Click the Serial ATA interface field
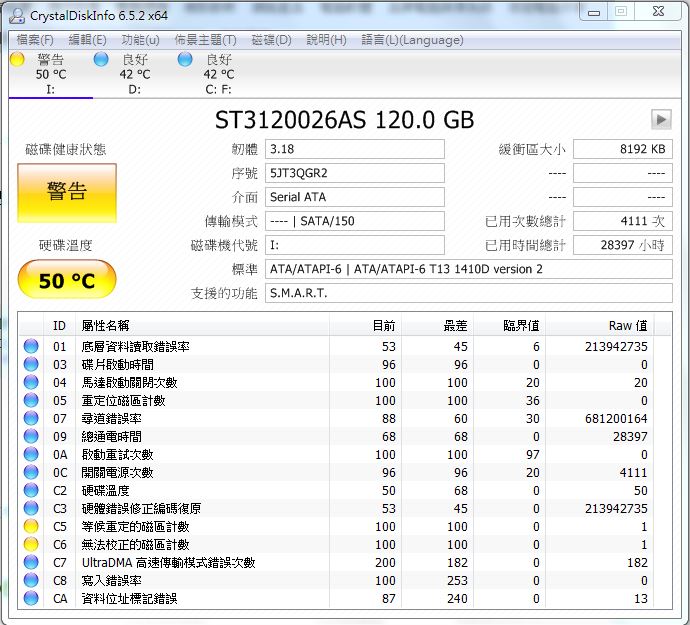The image size is (690, 625). point(354,197)
